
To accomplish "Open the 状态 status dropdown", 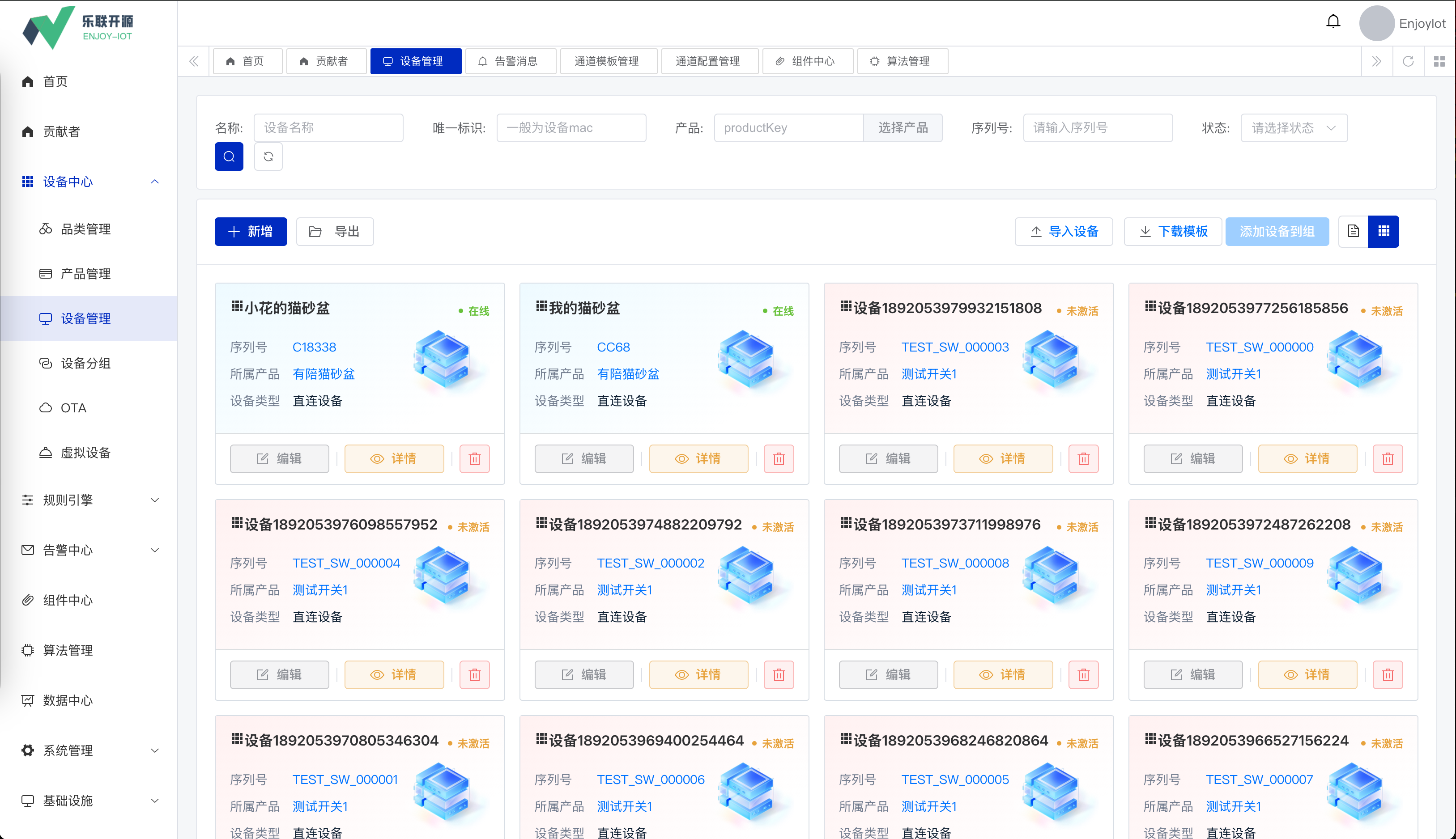I will pyautogui.click(x=1294, y=127).
